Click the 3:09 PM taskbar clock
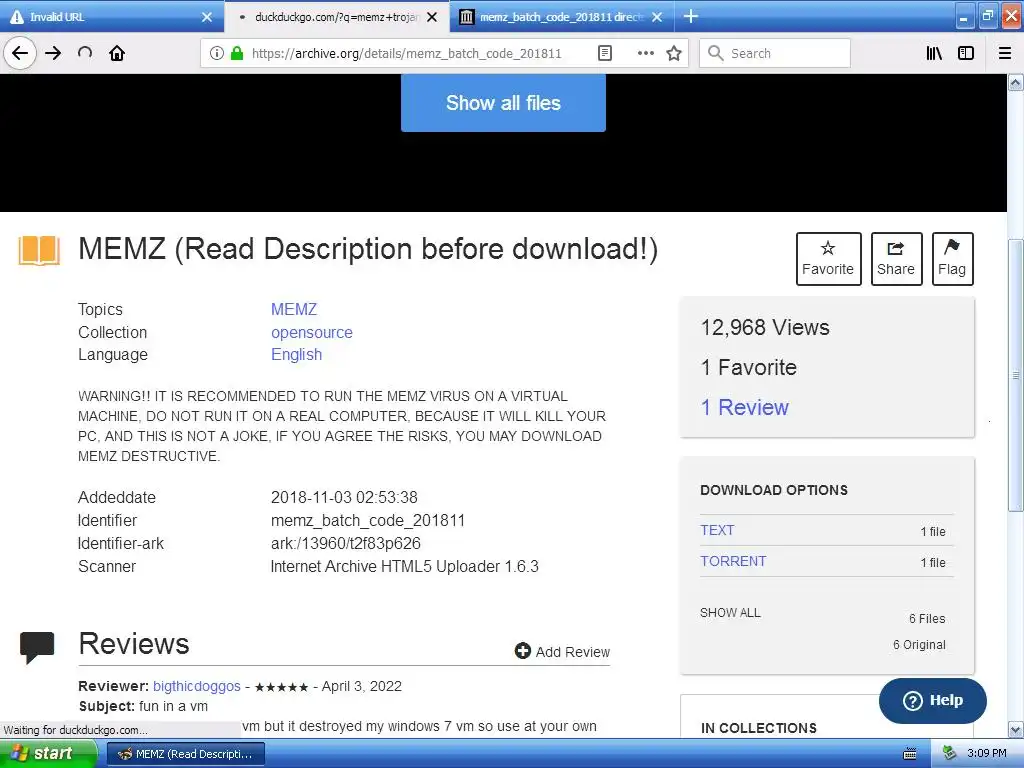 tap(987, 754)
